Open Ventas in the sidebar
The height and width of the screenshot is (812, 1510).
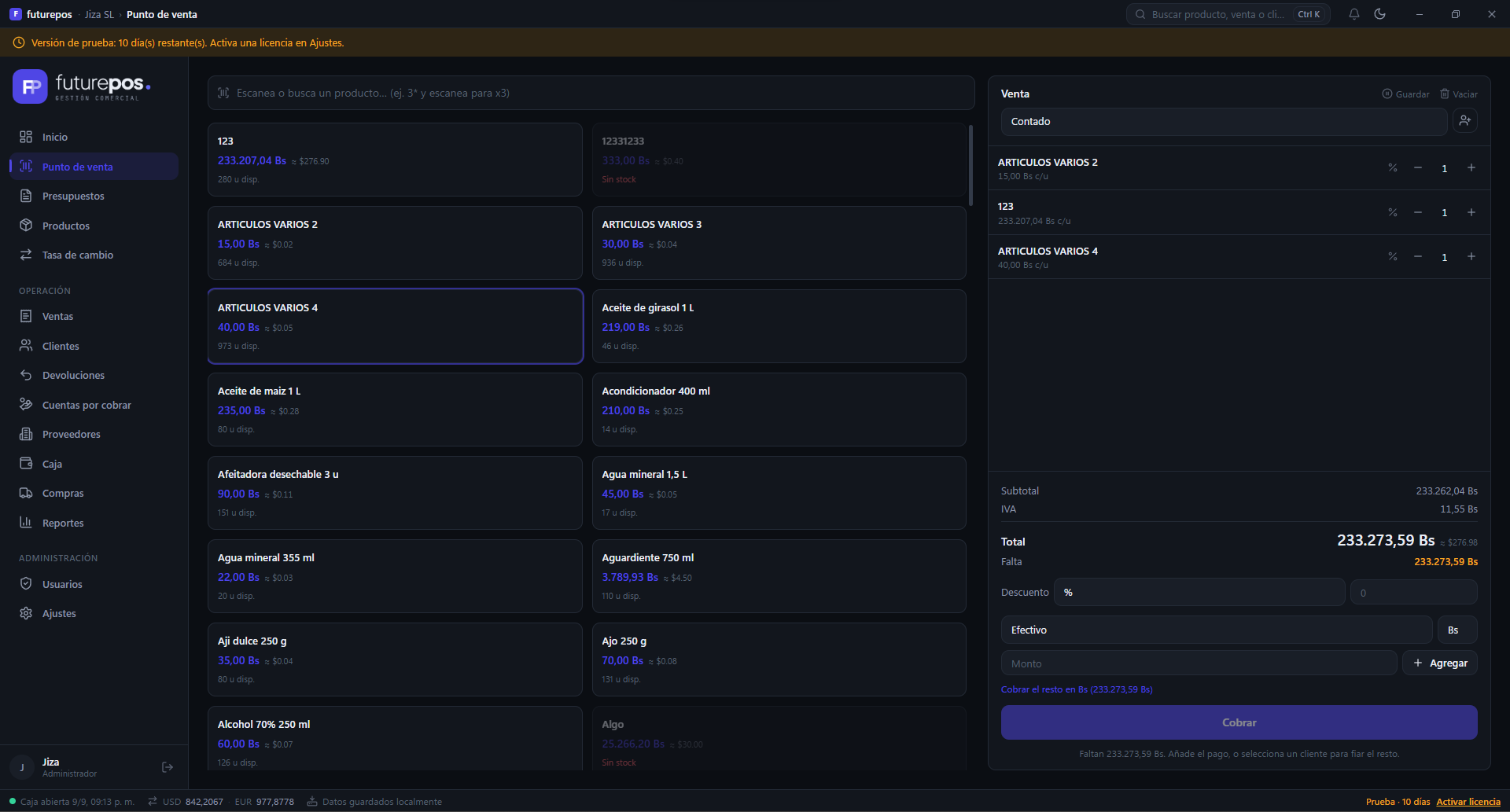click(94, 316)
